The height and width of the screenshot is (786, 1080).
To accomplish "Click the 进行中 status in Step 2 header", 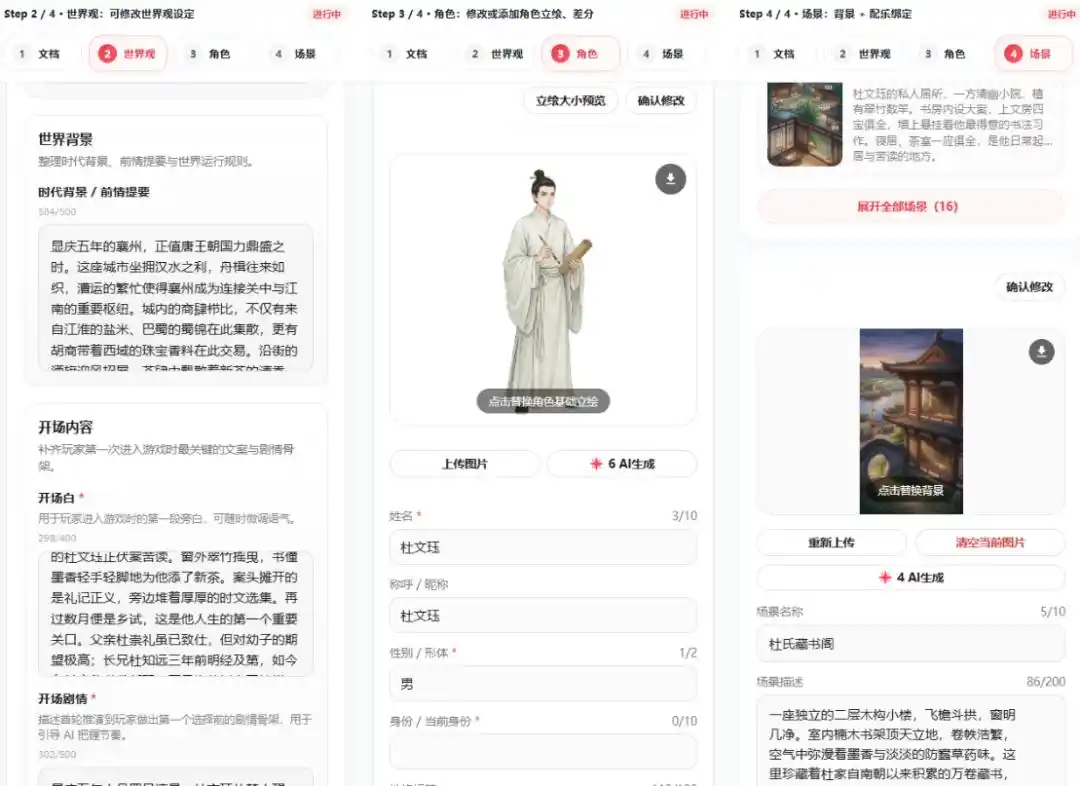I will click(x=326, y=14).
